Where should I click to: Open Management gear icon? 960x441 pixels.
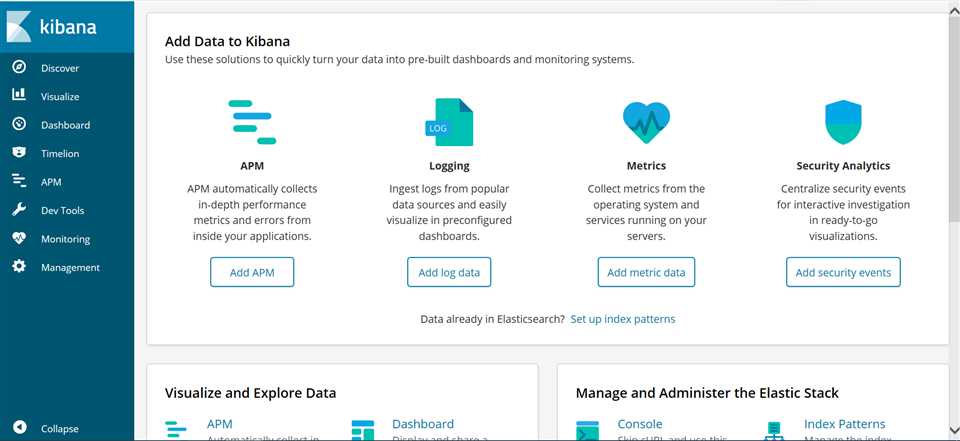(x=19, y=266)
